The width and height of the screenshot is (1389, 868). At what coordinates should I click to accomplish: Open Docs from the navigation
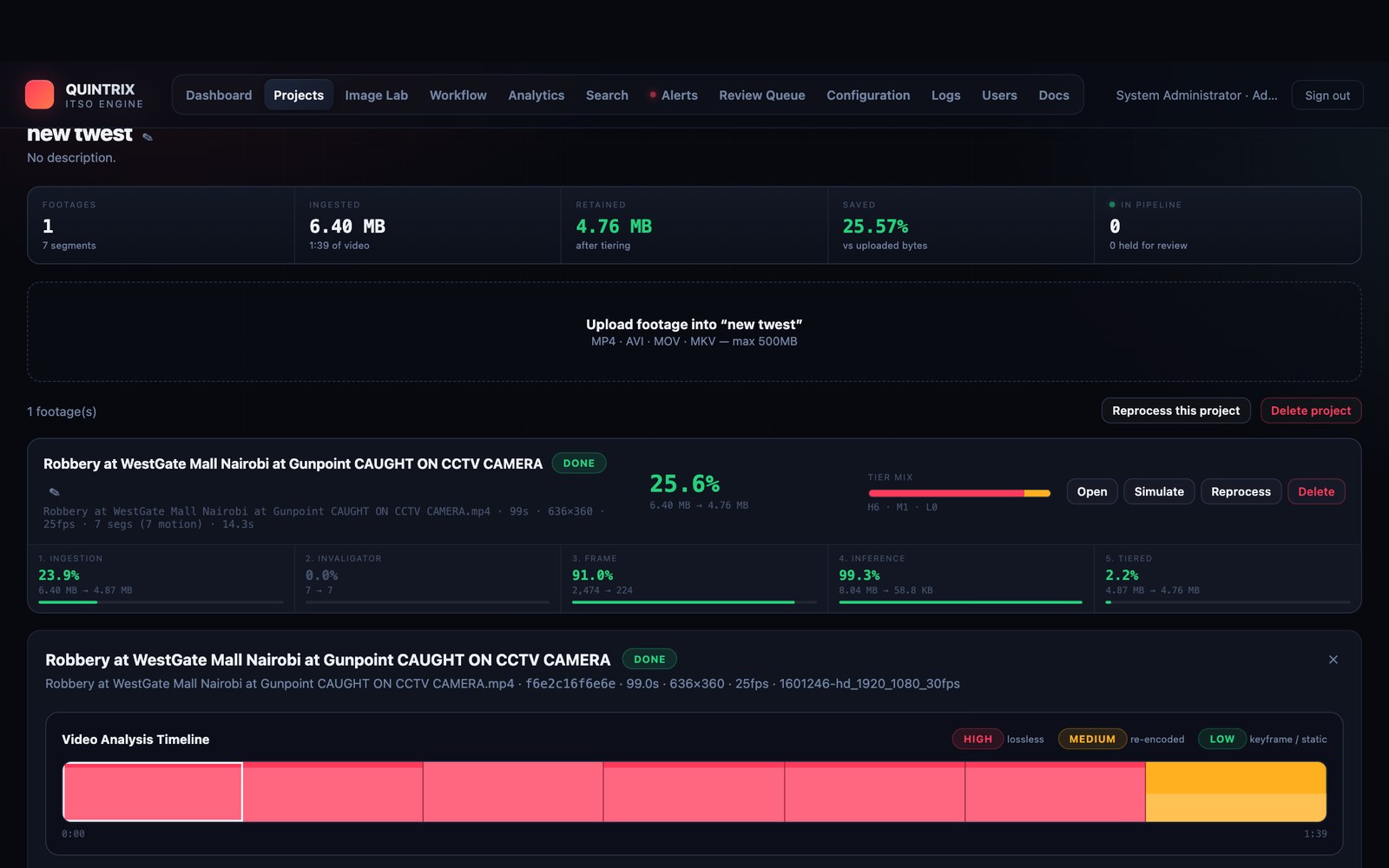(1054, 95)
